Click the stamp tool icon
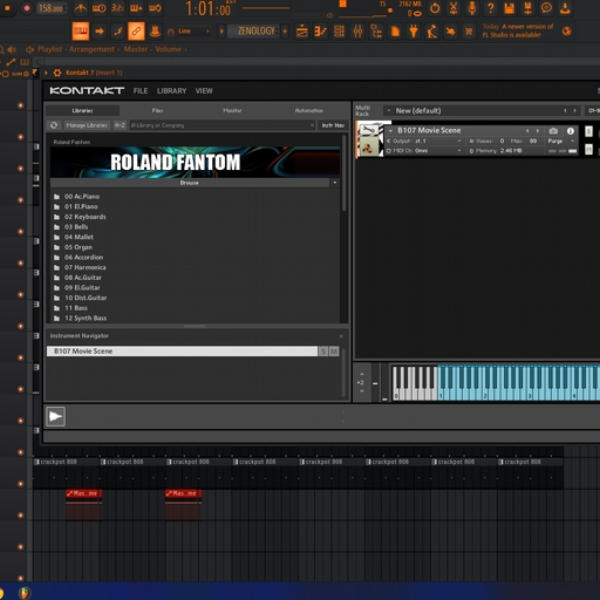The height and width of the screenshot is (600, 600). click(x=155, y=31)
